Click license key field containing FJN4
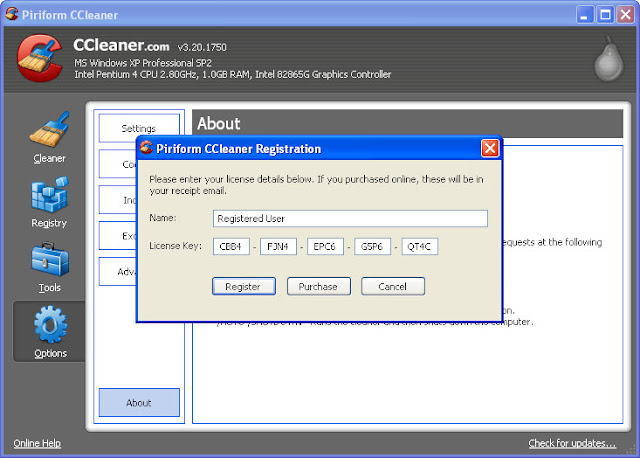 278,247
